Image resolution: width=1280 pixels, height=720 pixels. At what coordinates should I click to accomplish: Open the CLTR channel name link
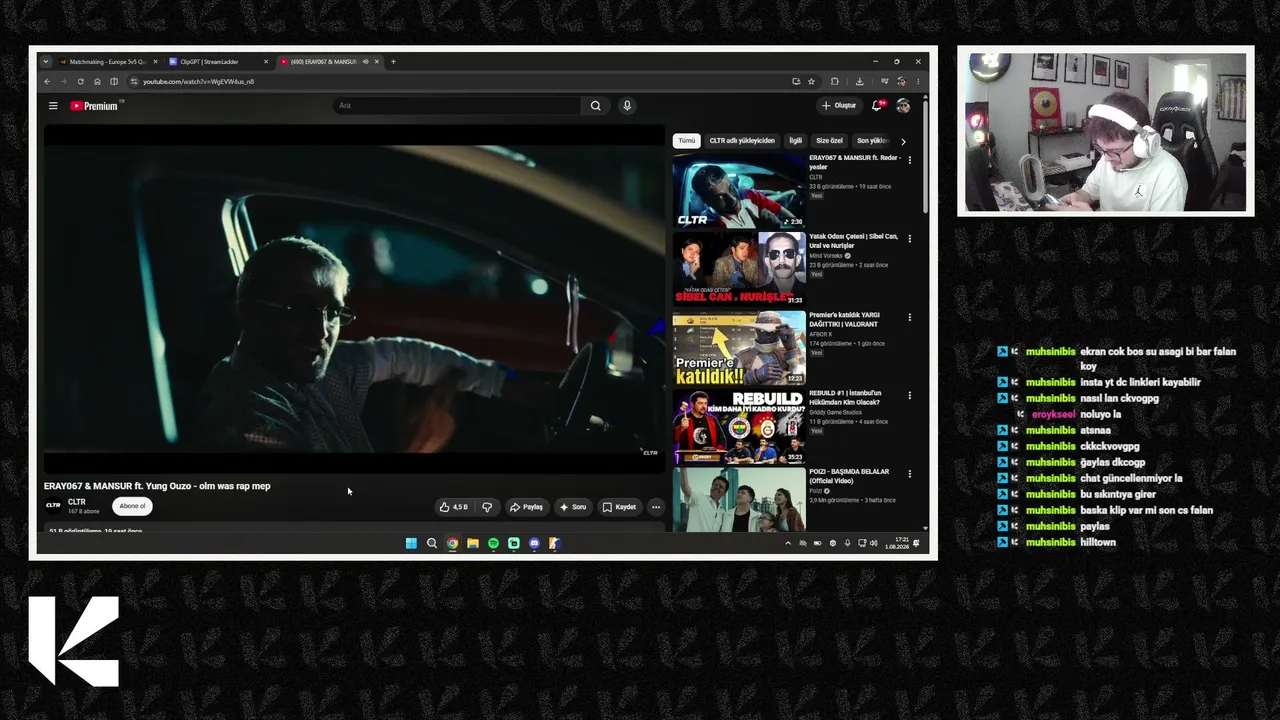pos(77,502)
